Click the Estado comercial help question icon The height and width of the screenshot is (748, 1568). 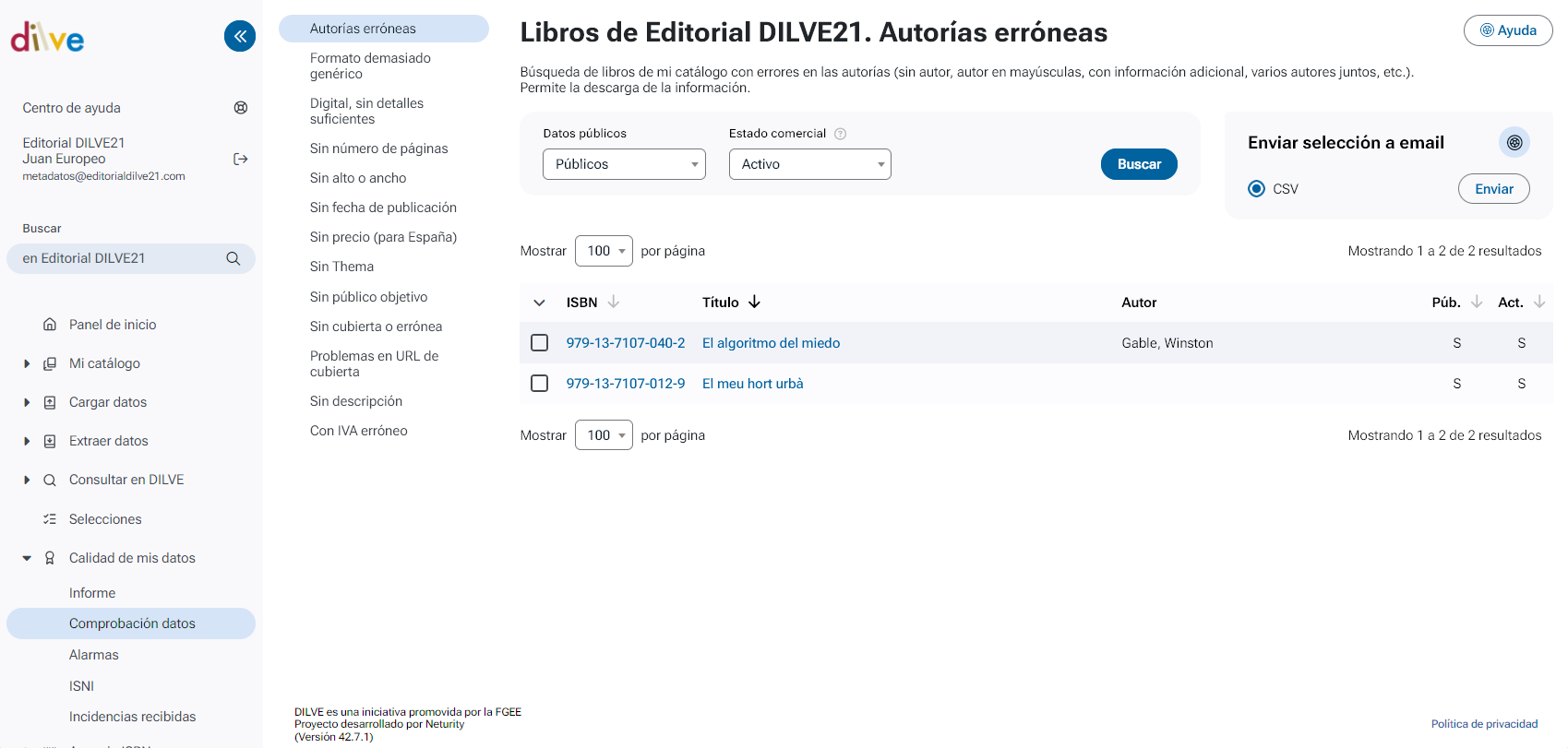[x=840, y=134]
